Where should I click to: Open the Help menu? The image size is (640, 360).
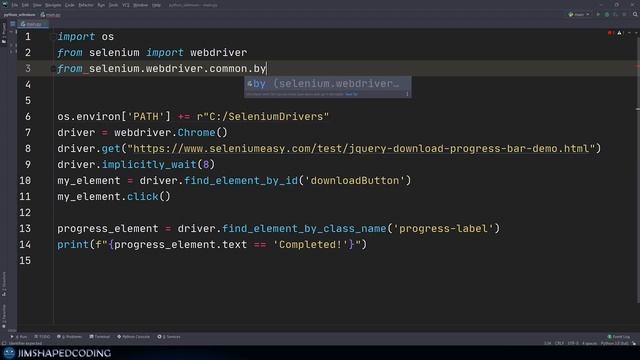(156, 5)
